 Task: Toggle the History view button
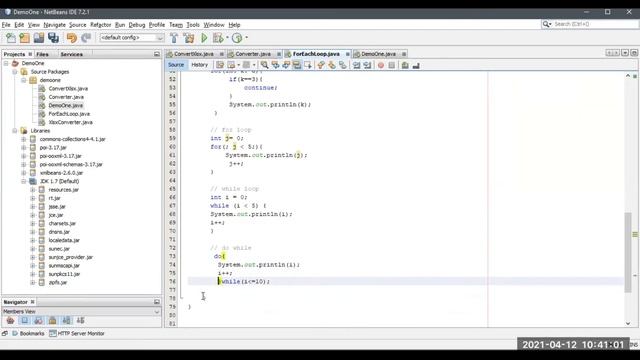point(200,65)
